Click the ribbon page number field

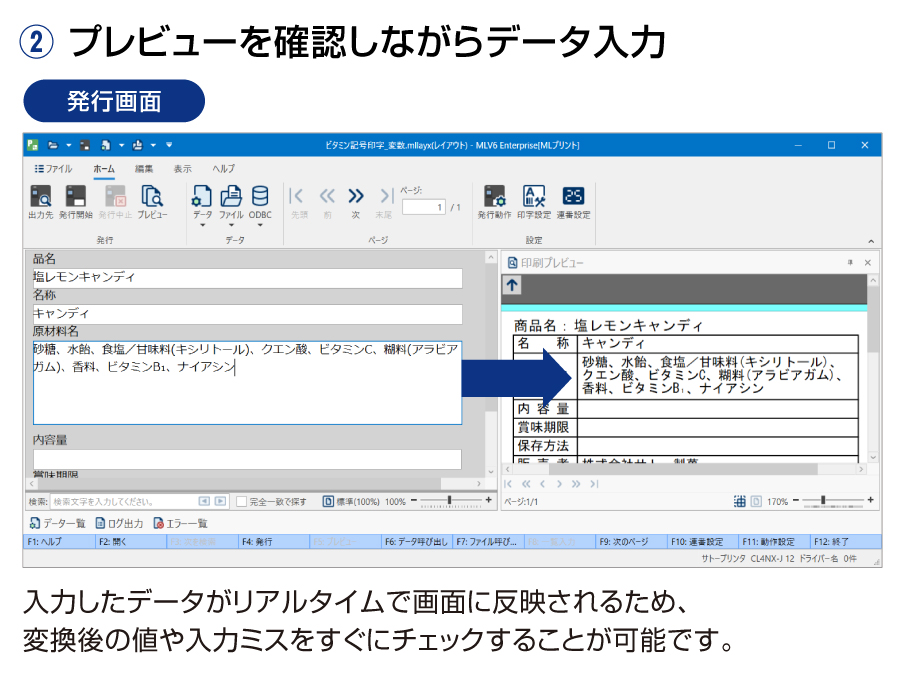[424, 207]
